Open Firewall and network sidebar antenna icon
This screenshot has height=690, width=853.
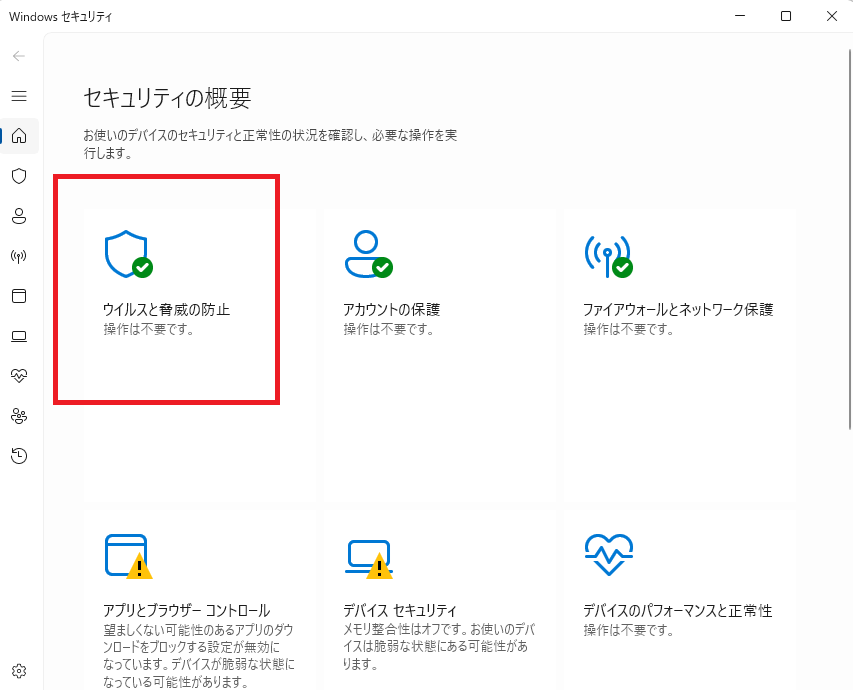[18, 256]
